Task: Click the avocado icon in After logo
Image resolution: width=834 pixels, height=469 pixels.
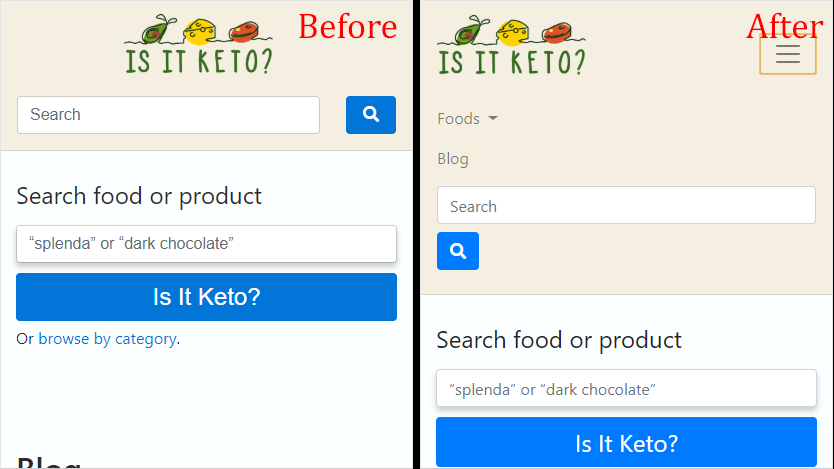Action: pyautogui.click(x=469, y=30)
